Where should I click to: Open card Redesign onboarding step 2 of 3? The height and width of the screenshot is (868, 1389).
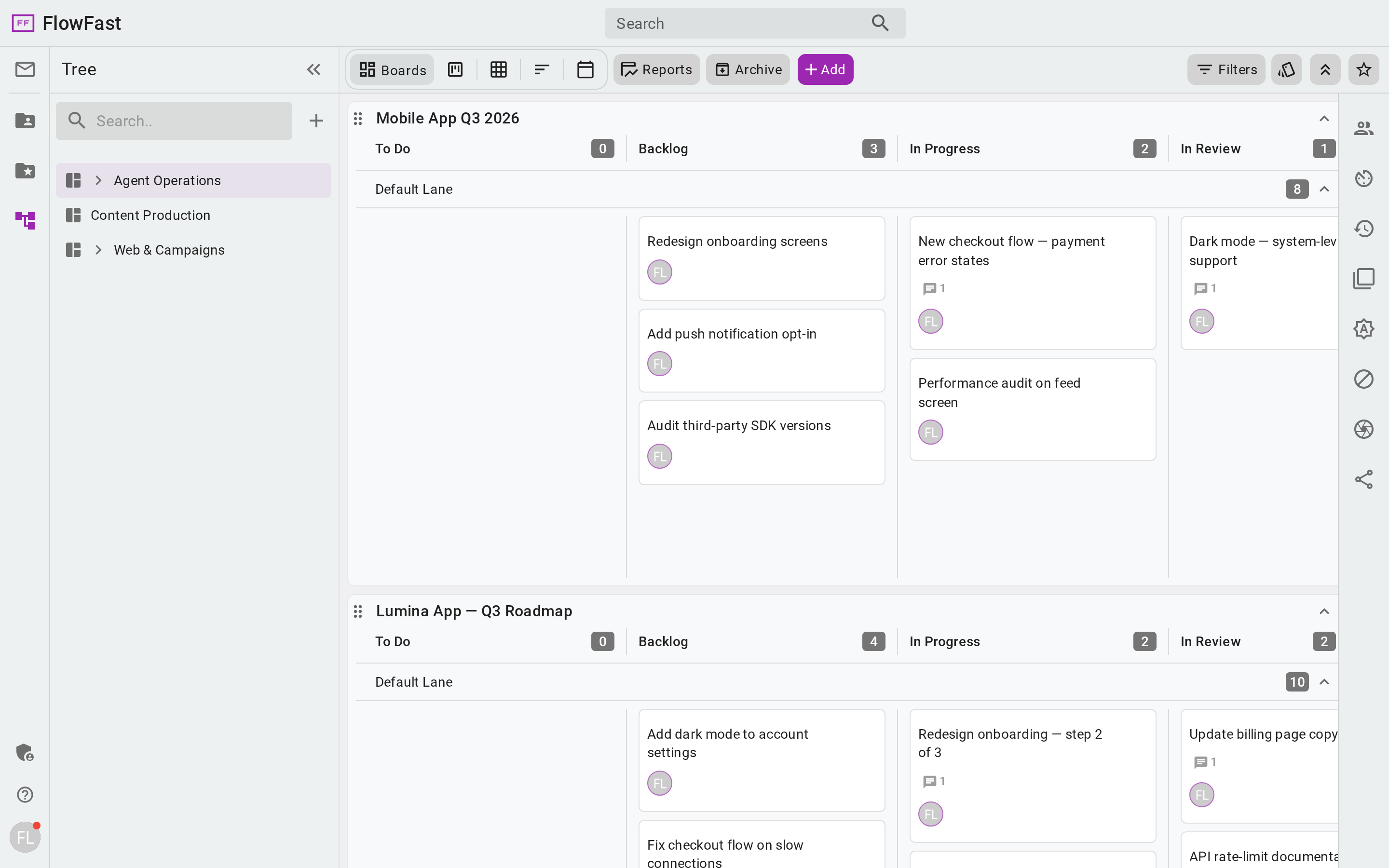[x=1033, y=775]
